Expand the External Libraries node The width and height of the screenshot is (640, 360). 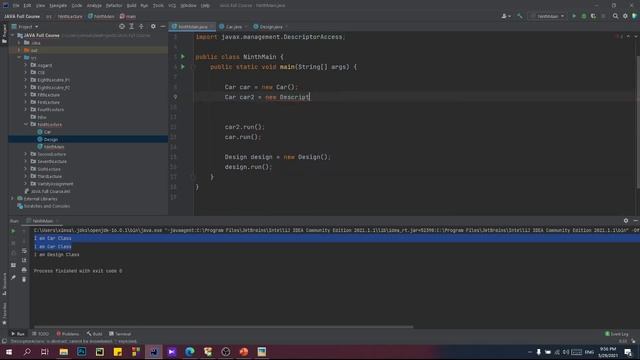point(12,199)
